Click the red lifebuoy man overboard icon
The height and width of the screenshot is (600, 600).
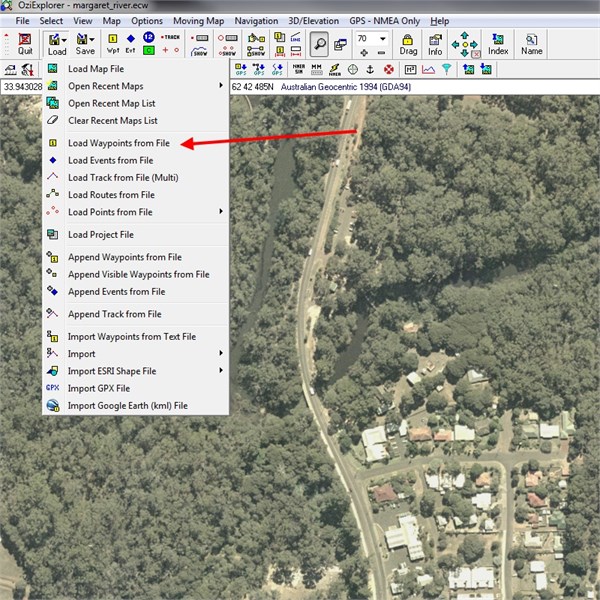coord(389,69)
